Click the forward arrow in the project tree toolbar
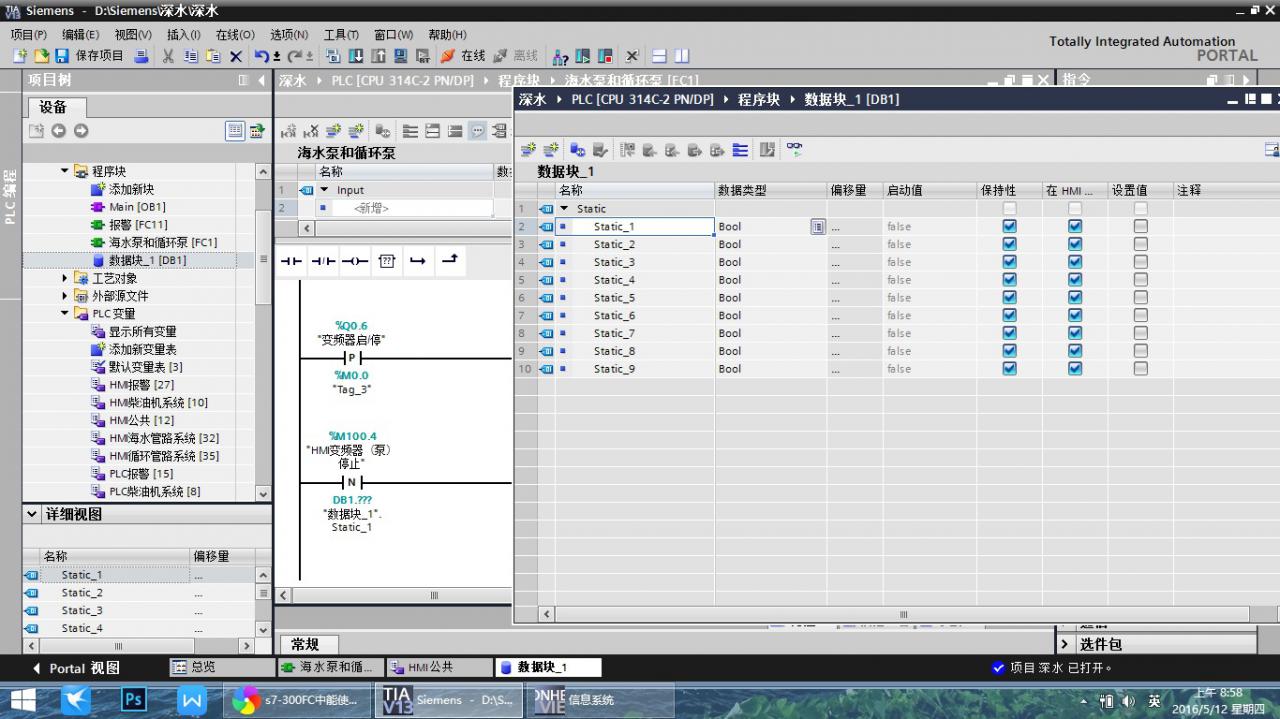Screen dimensions: 1280x719 81,131
